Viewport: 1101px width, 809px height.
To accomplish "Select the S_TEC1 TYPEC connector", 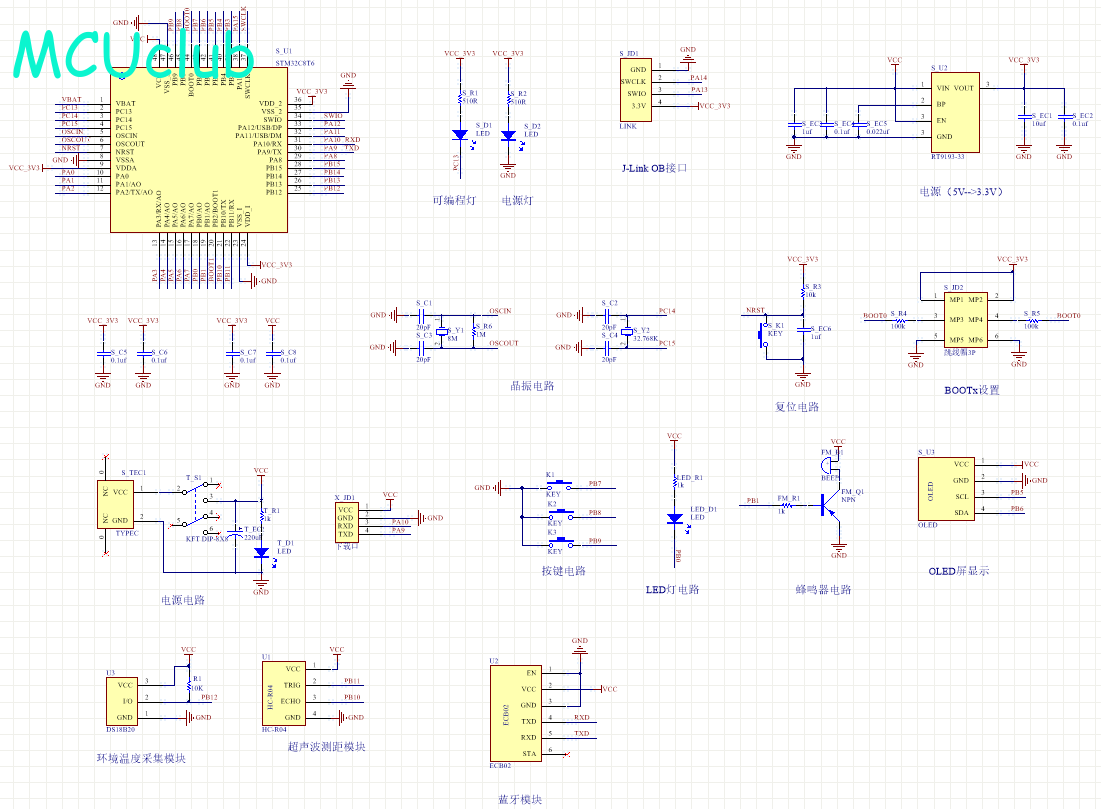I will click(115, 505).
